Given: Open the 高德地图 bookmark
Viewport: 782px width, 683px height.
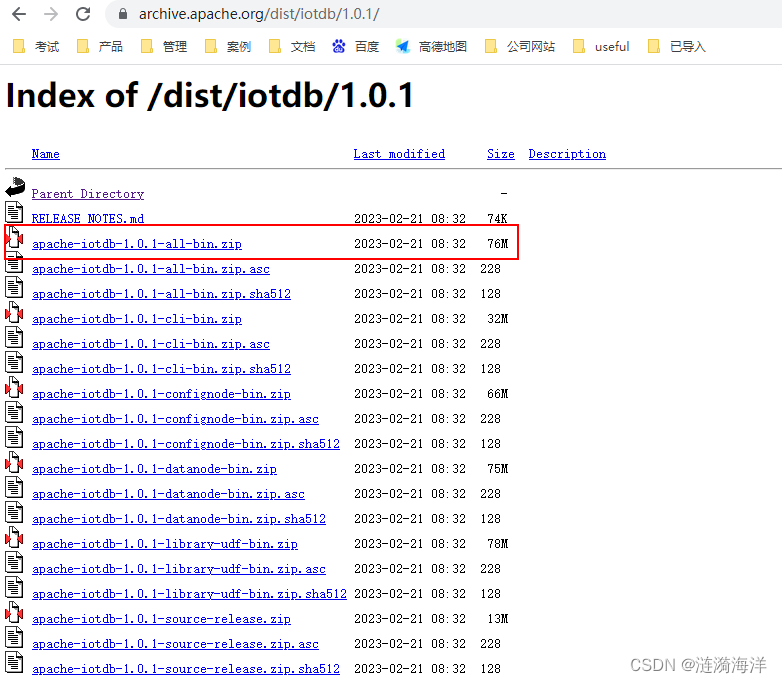Looking at the screenshot, I should pyautogui.click(x=431, y=46).
